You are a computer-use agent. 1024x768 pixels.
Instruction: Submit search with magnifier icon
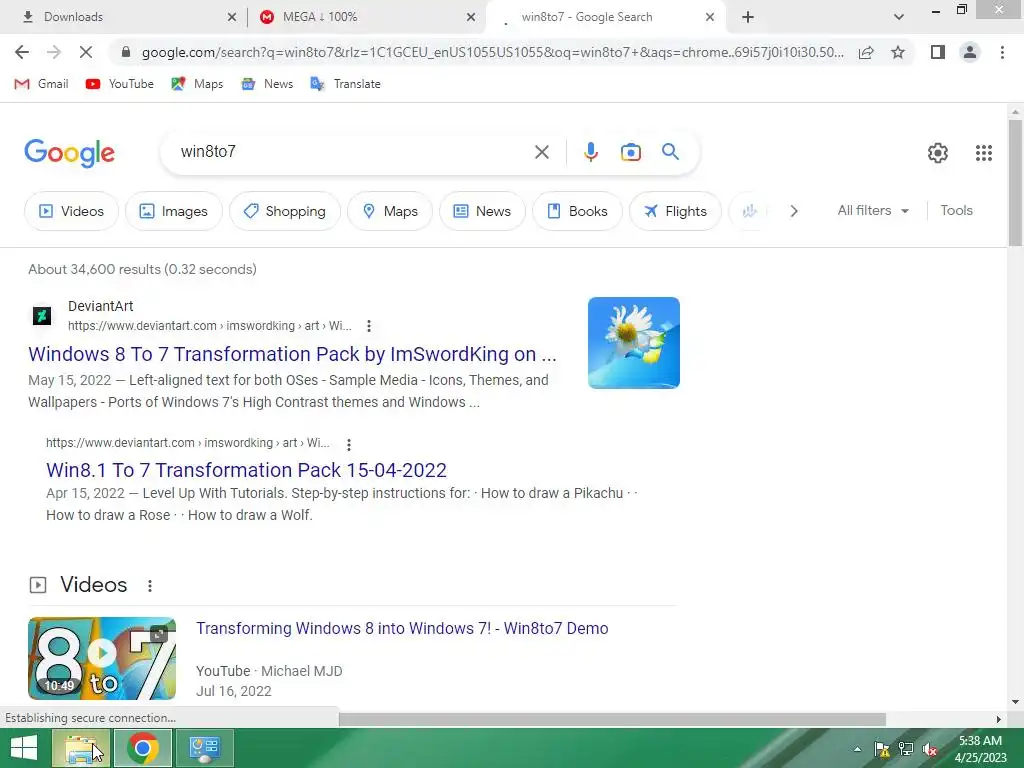[x=670, y=152]
